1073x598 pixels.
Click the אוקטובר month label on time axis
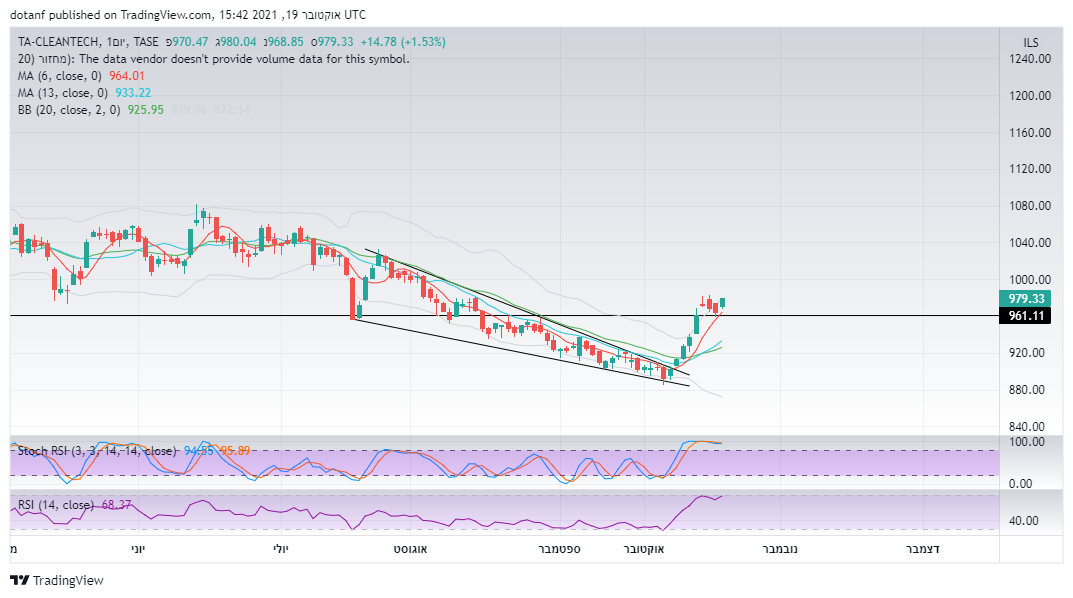[643, 549]
